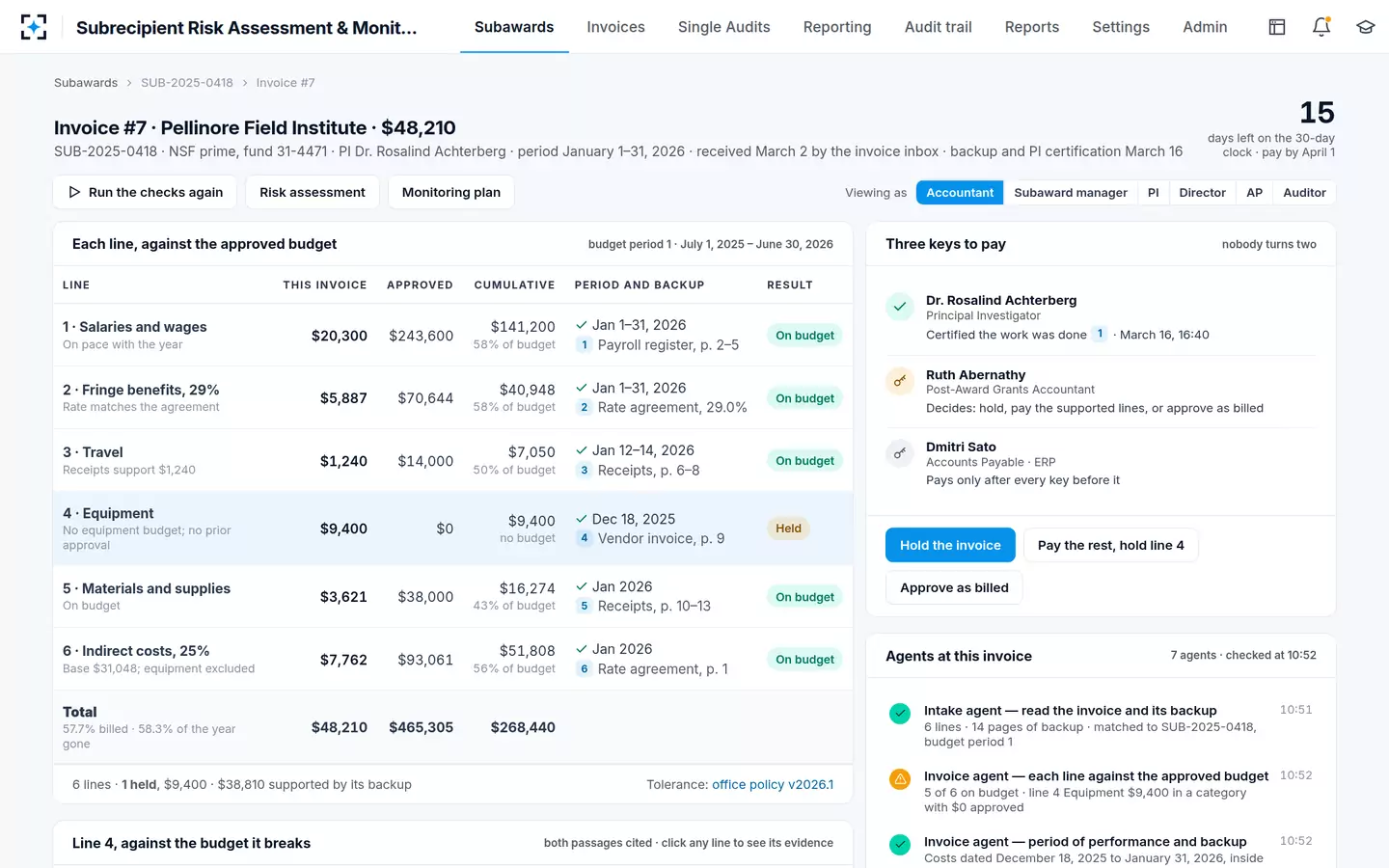Open backup citation badge 6 for Rate agreement p. 1
Viewport: 1389px width, 868px height.
[x=585, y=669]
